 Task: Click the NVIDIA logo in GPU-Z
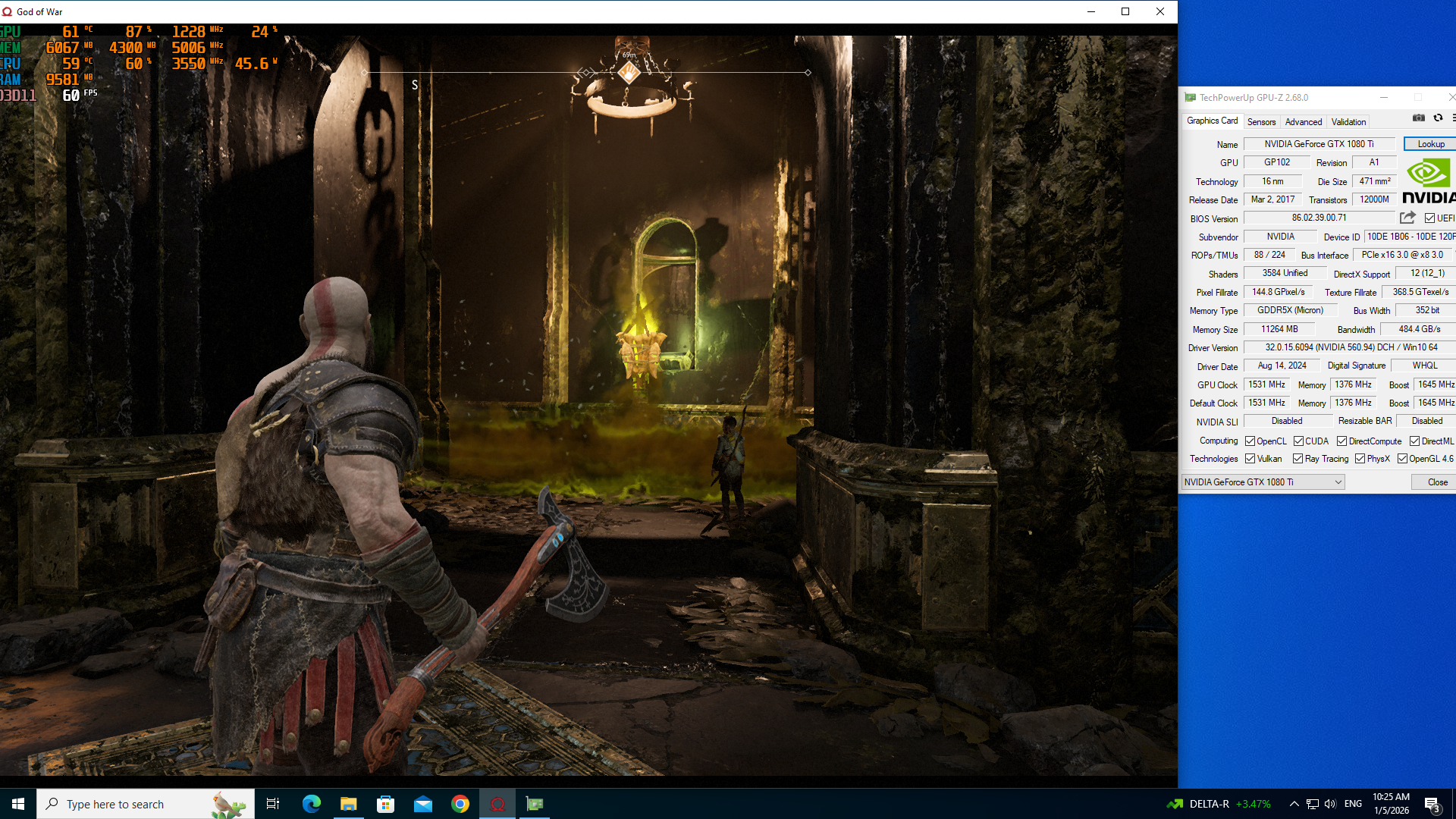coord(1429,182)
